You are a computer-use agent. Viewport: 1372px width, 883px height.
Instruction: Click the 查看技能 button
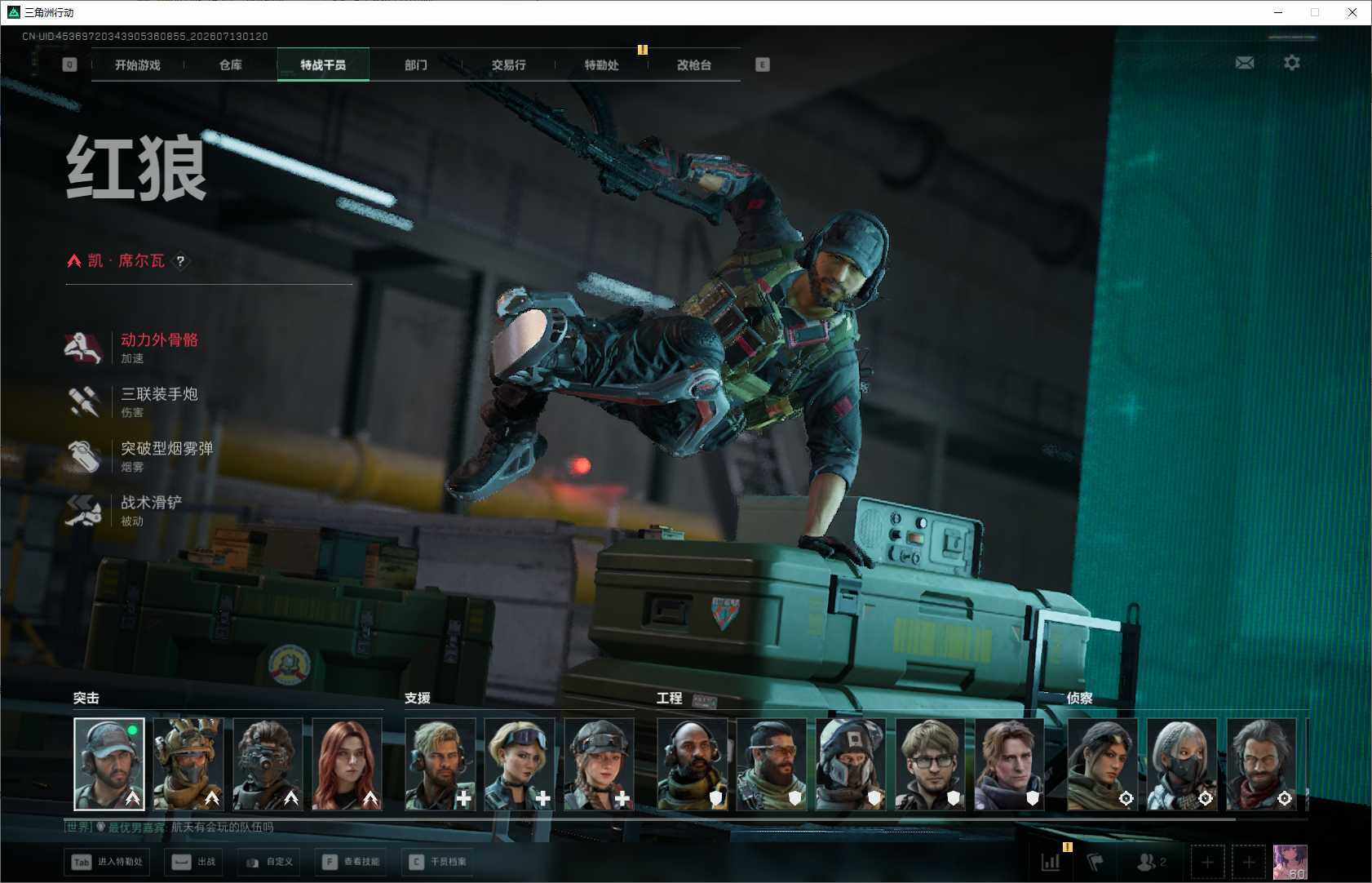[351, 862]
